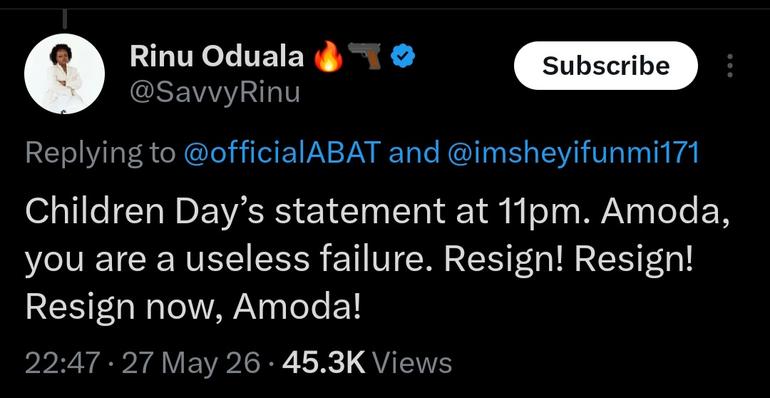The width and height of the screenshot is (770, 398).
Task: Click the 45.3K Views count
Action: pyautogui.click(x=367, y=364)
